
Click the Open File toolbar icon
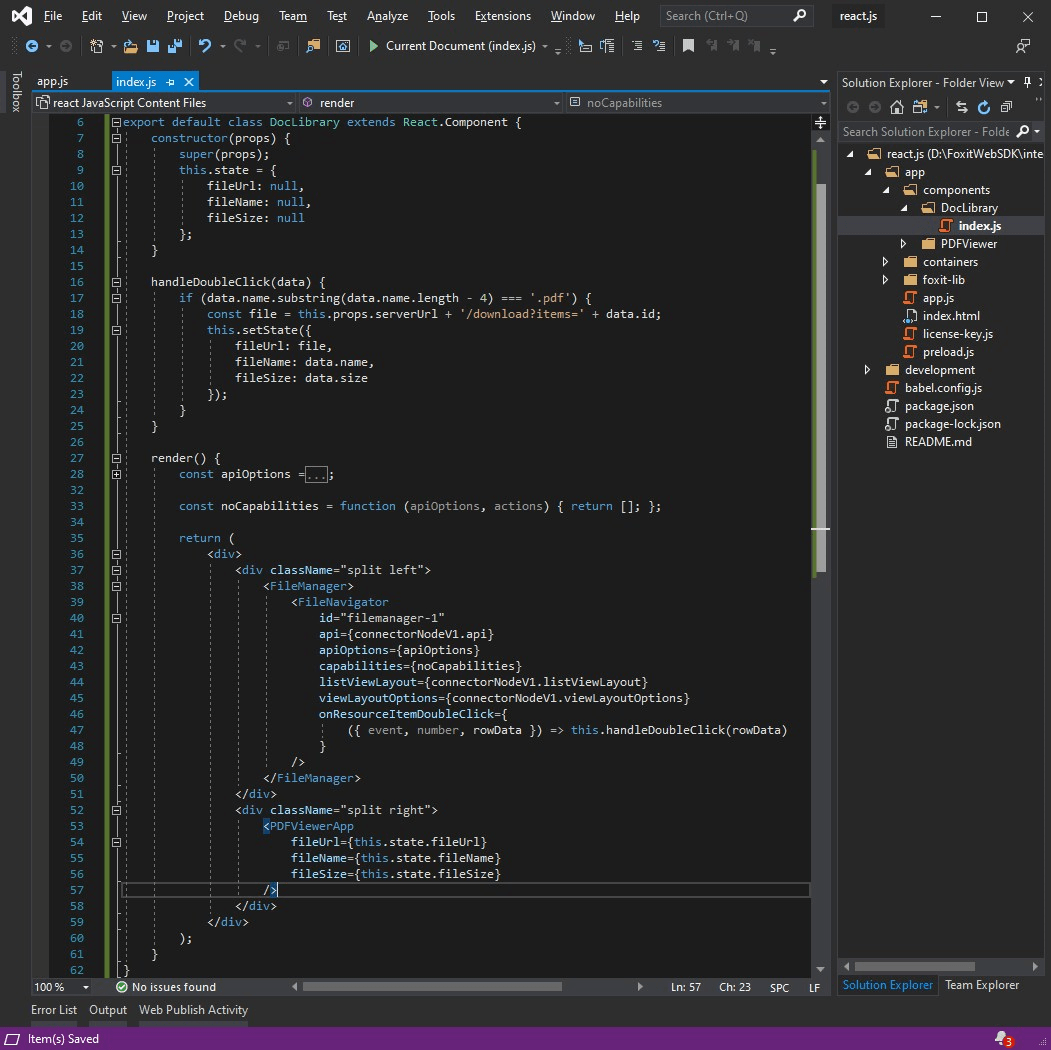[x=131, y=46]
